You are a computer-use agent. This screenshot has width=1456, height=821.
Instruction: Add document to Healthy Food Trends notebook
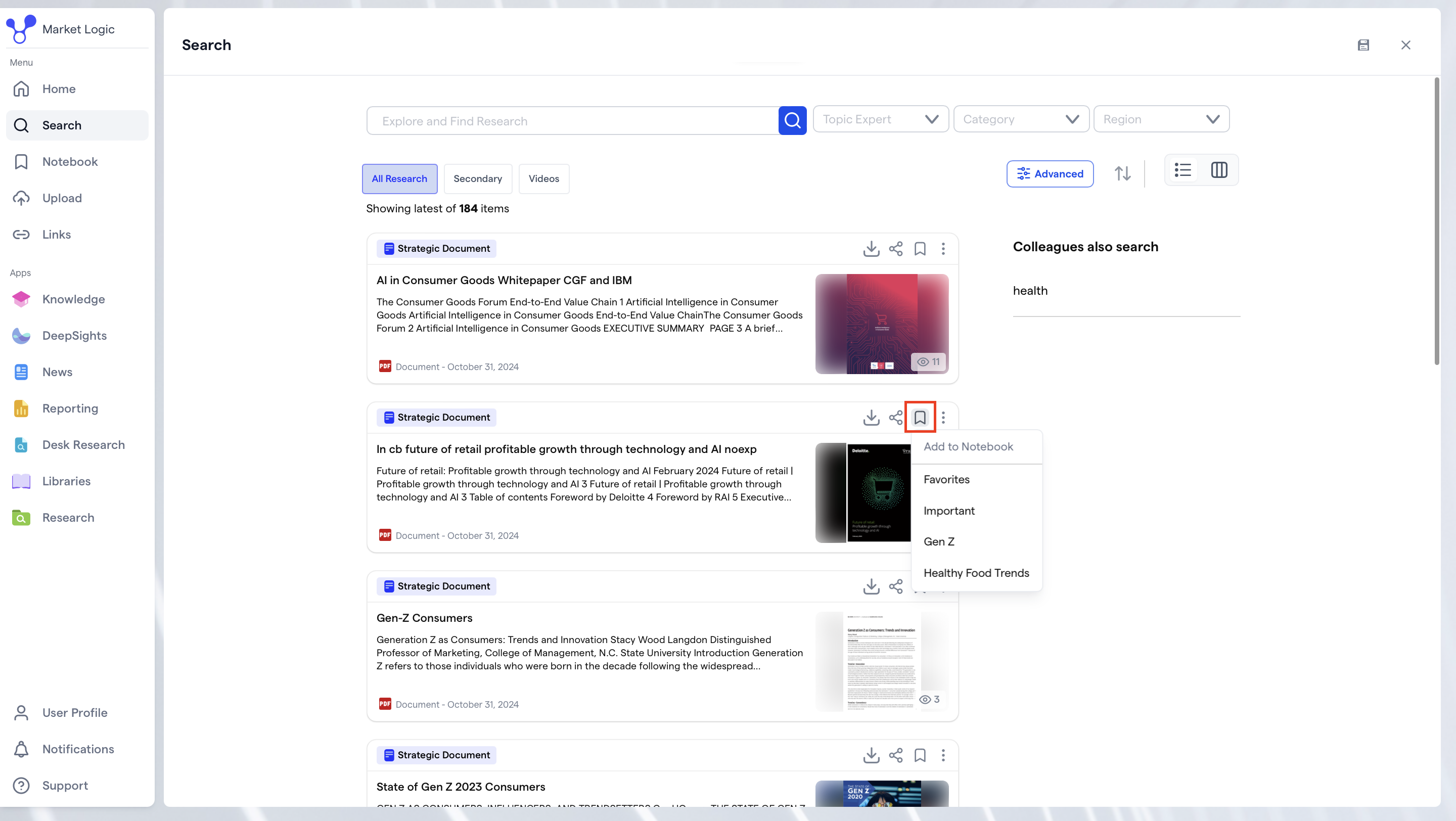976,573
